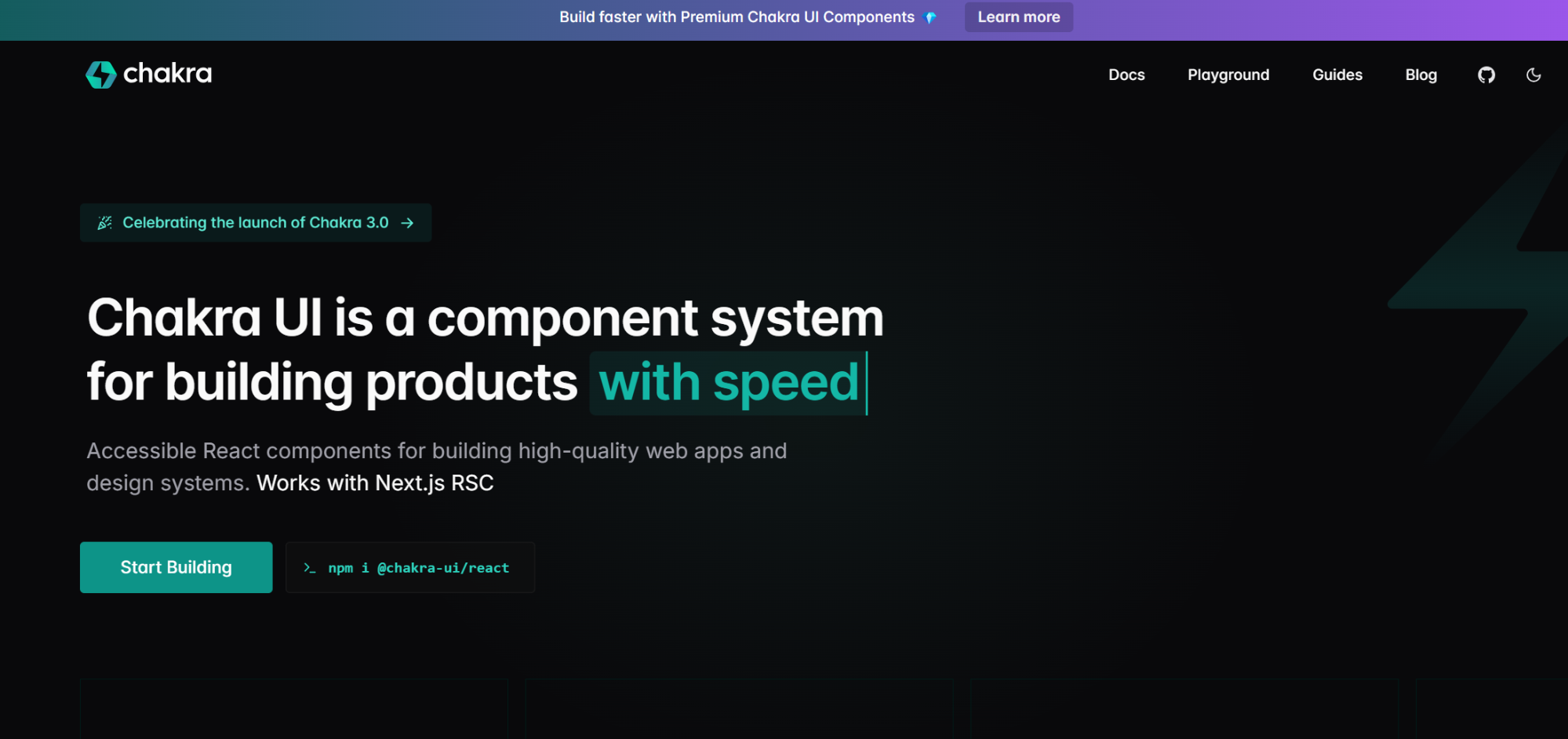Click the 'Chakra UI is a component system' heading
The height and width of the screenshot is (739, 1568).
pyautogui.click(x=486, y=318)
